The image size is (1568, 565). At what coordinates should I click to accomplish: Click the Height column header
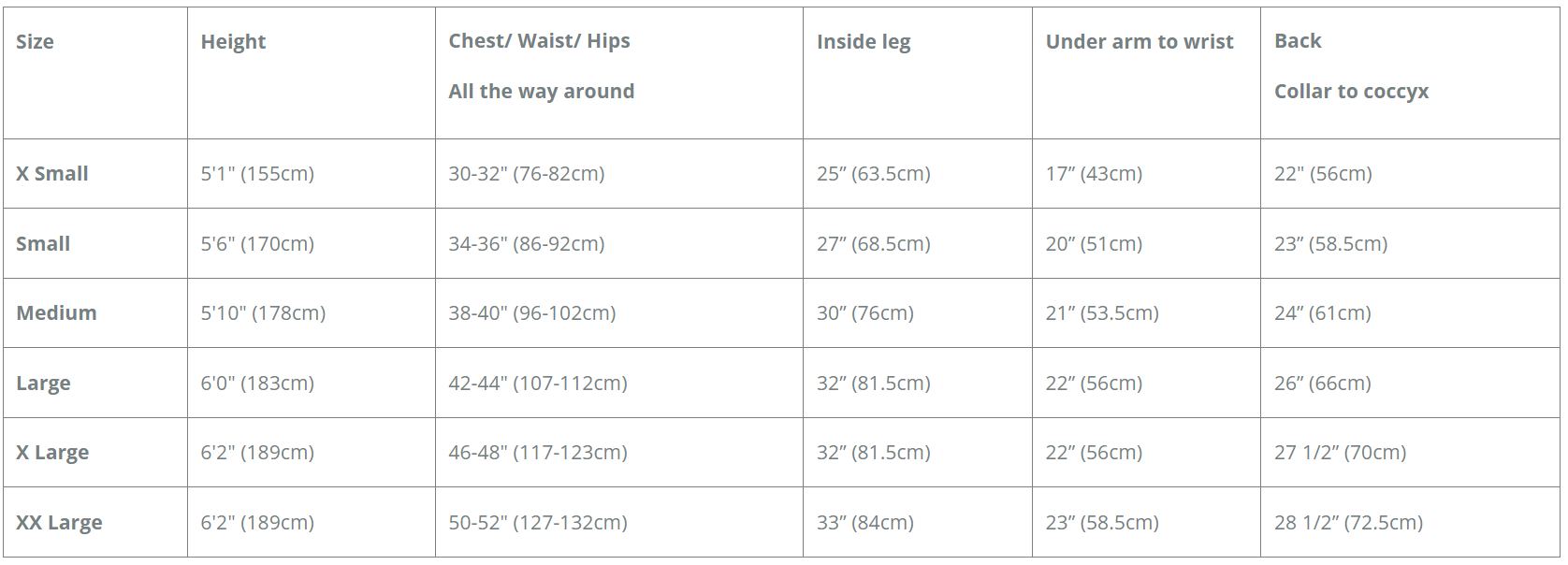tap(233, 42)
